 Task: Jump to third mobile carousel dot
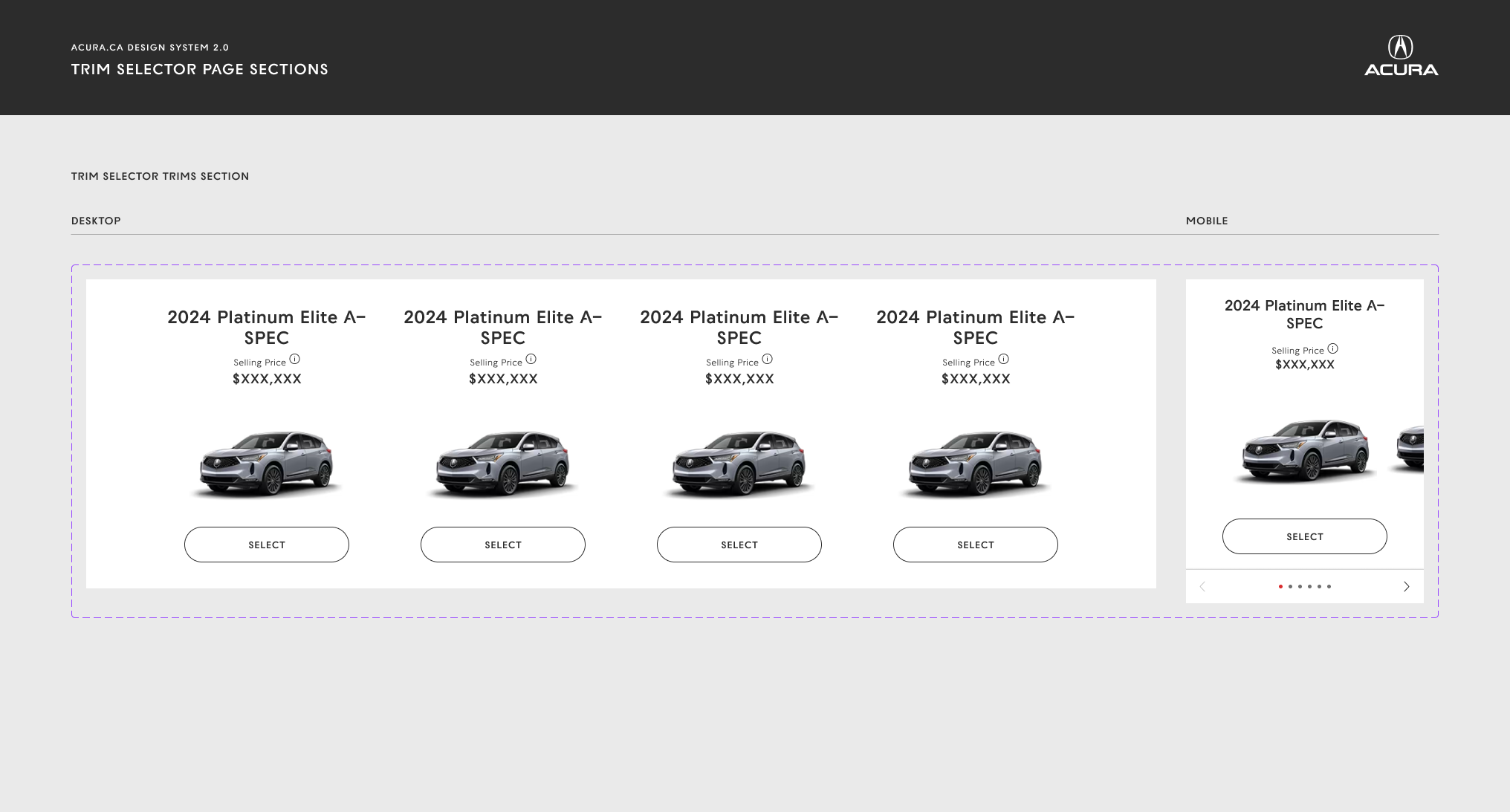pos(1300,586)
